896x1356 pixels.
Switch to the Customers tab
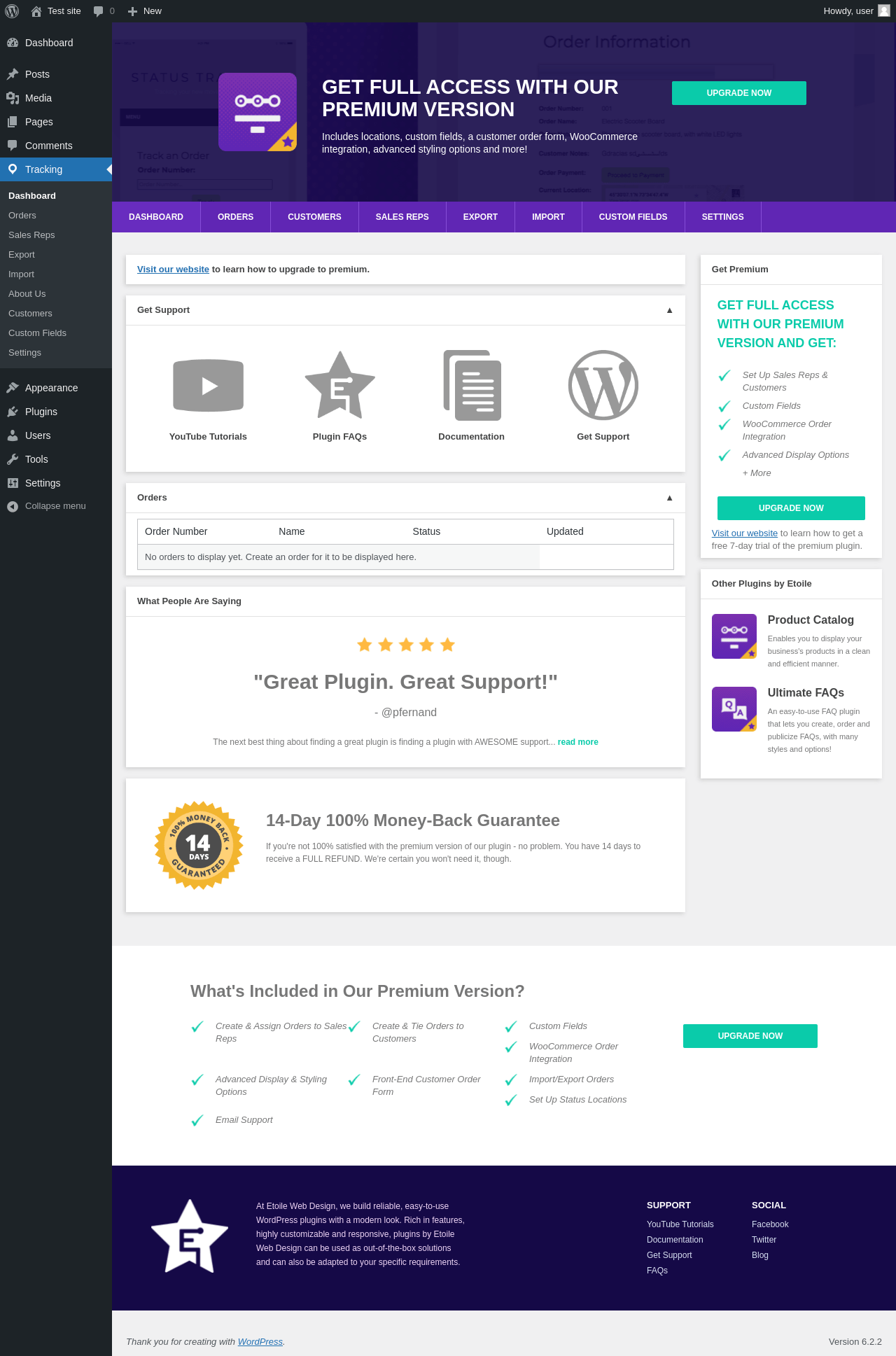(314, 217)
